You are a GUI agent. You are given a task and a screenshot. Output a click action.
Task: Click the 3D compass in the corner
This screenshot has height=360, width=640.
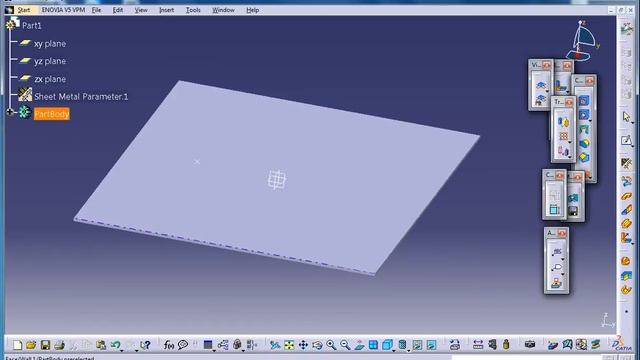(581, 41)
